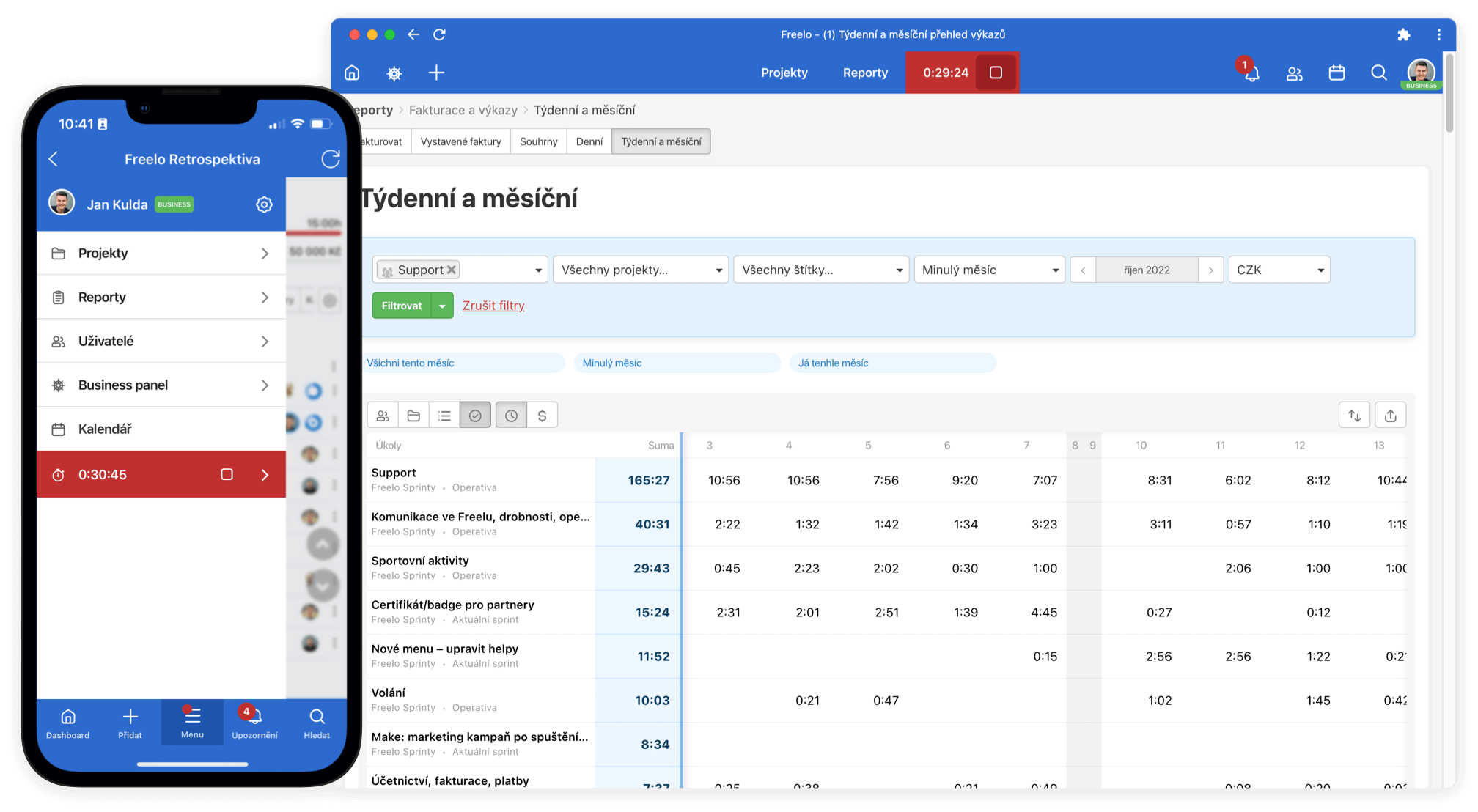This screenshot has height=812, width=1478.
Task: Click the green Filtrovat button
Action: [x=402, y=306]
